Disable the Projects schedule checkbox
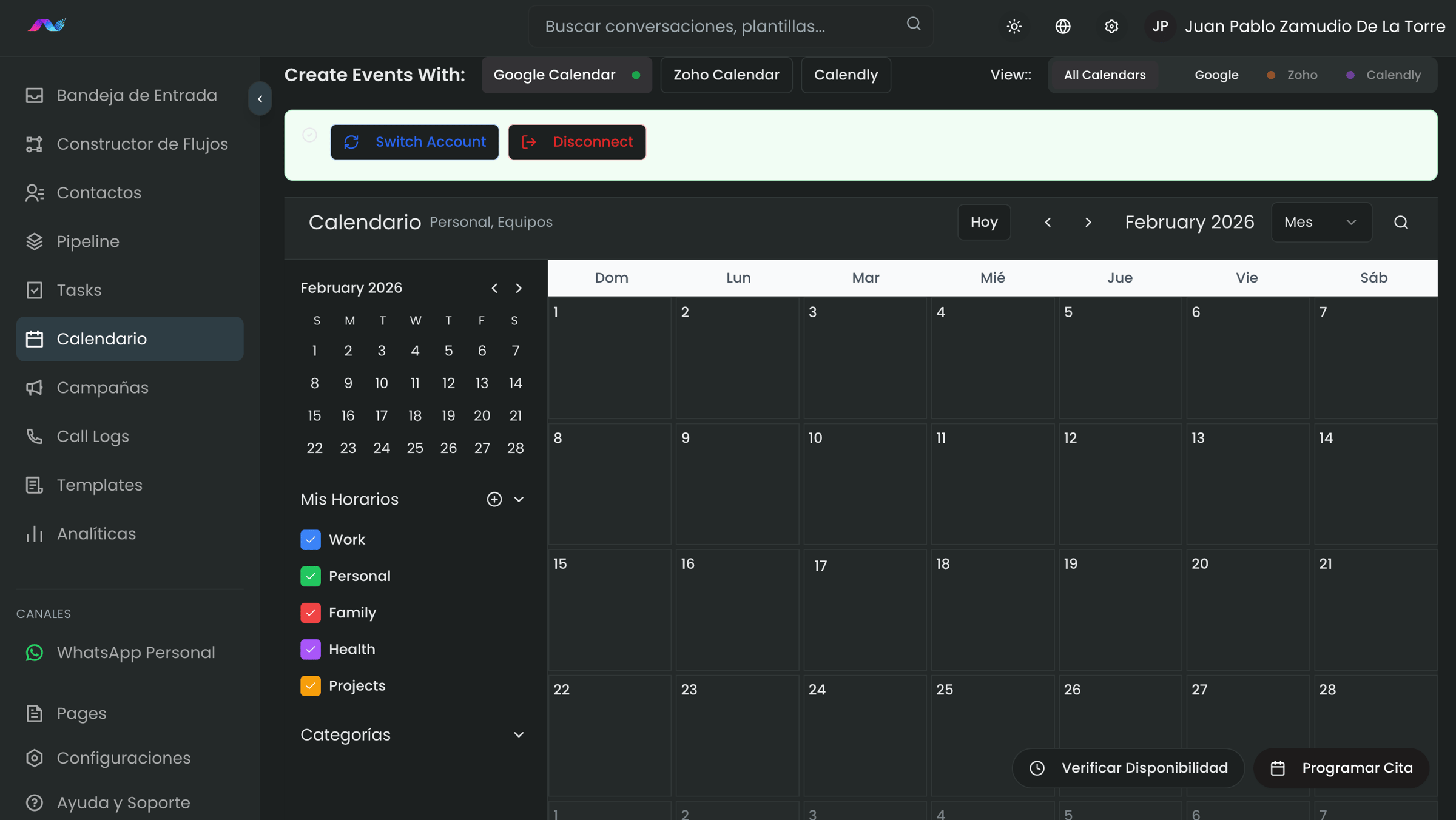This screenshot has width=1456, height=820. (x=311, y=686)
